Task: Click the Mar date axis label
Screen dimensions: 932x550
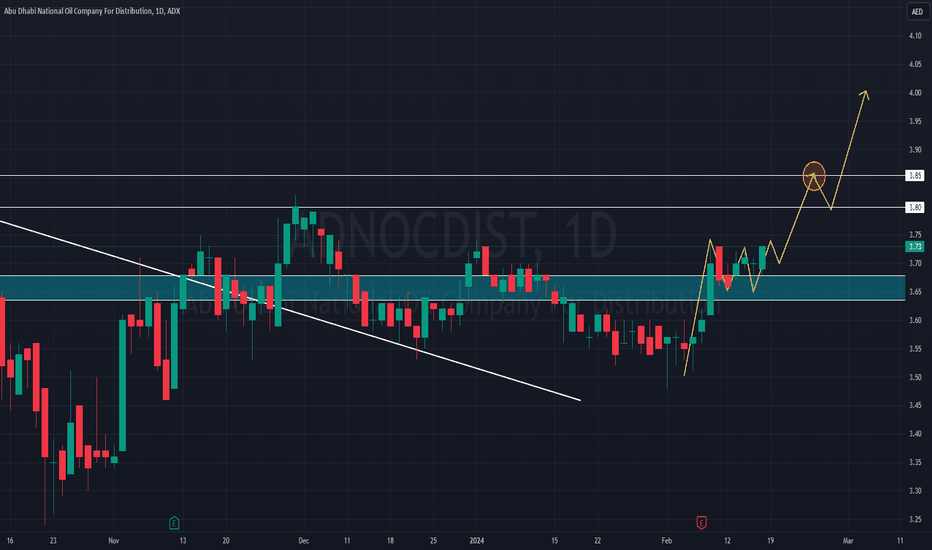Action: click(848, 540)
